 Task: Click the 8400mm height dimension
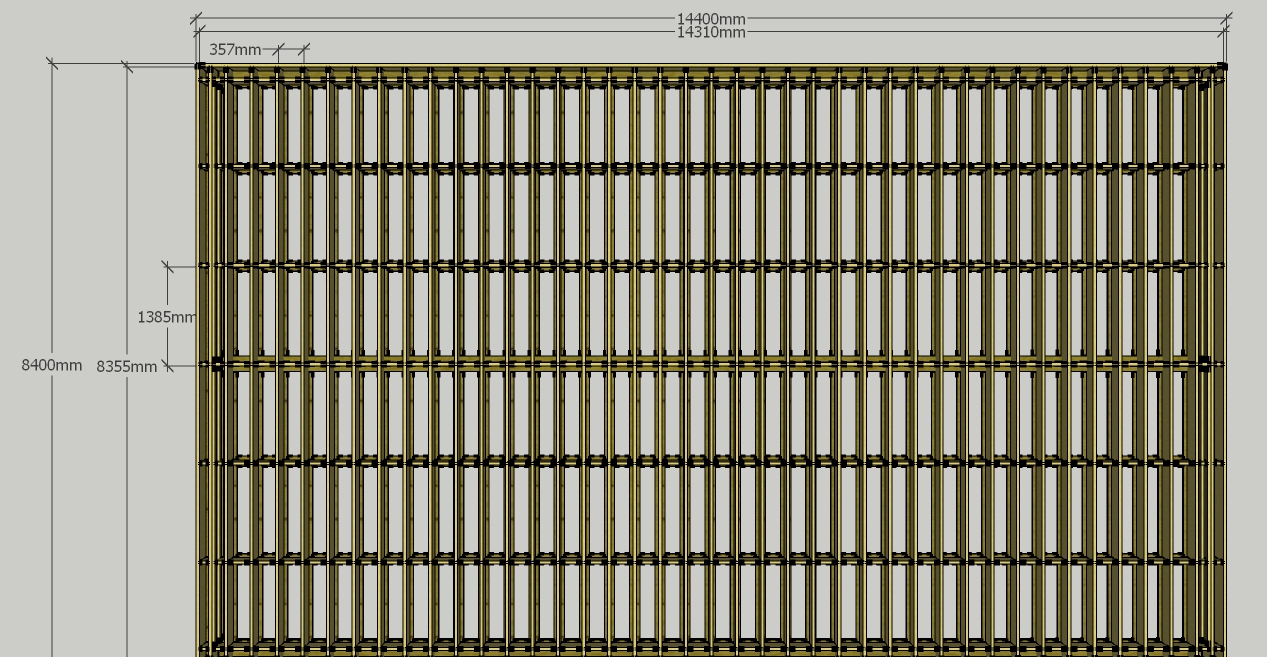(52, 365)
